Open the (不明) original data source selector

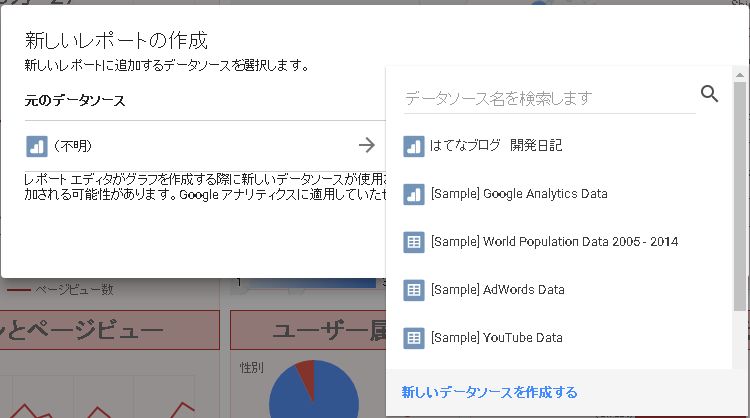click(205, 145)
